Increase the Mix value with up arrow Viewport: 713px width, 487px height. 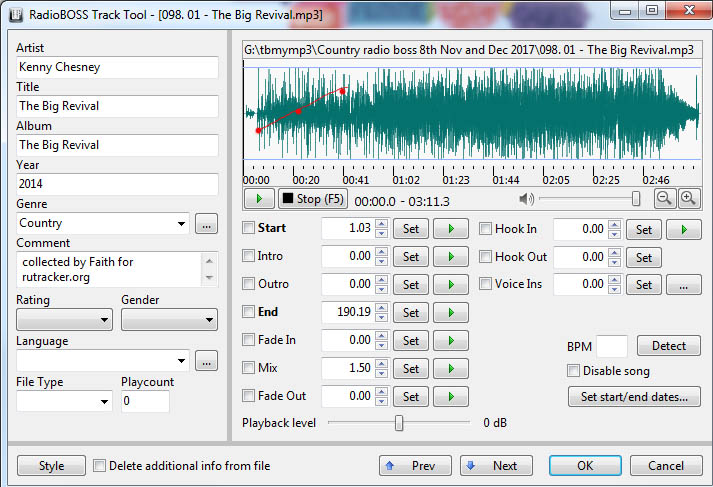382,363
